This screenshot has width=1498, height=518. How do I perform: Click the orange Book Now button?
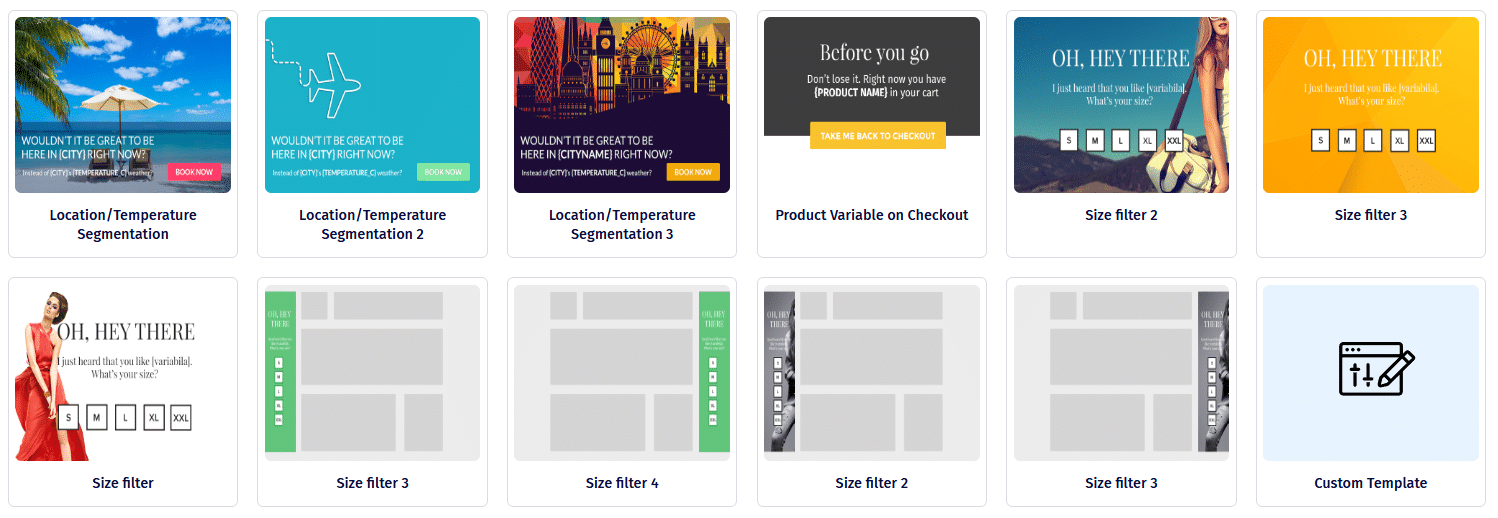pos(693,172)
